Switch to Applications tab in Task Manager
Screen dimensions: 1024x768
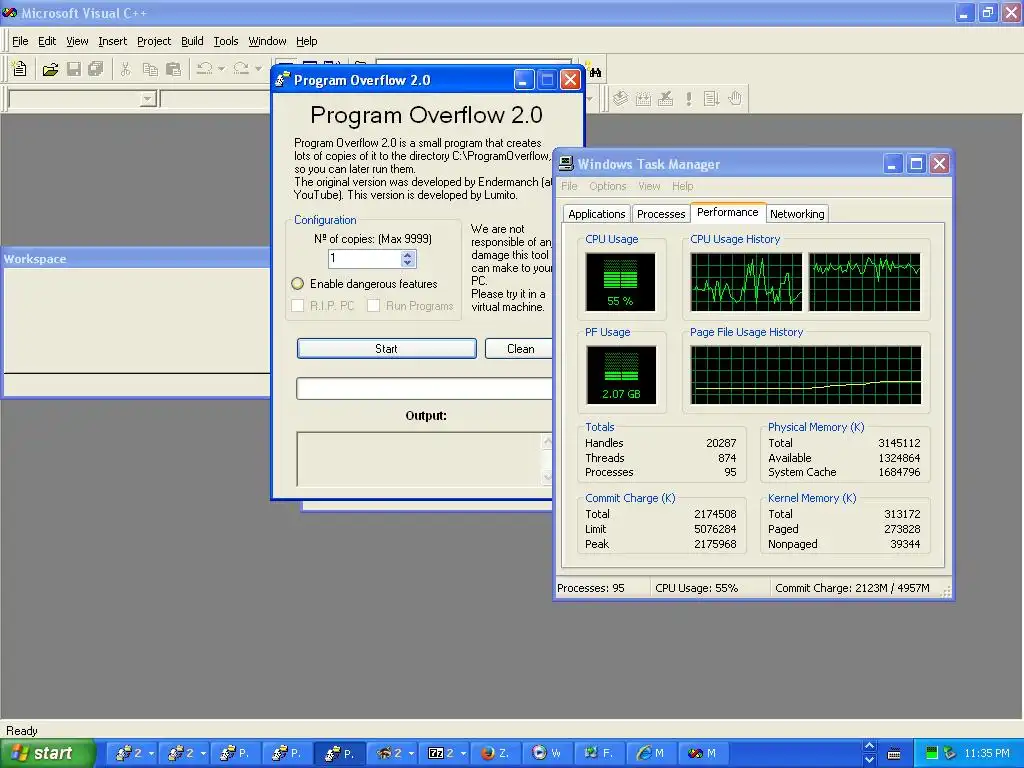[x=596, y=214]
